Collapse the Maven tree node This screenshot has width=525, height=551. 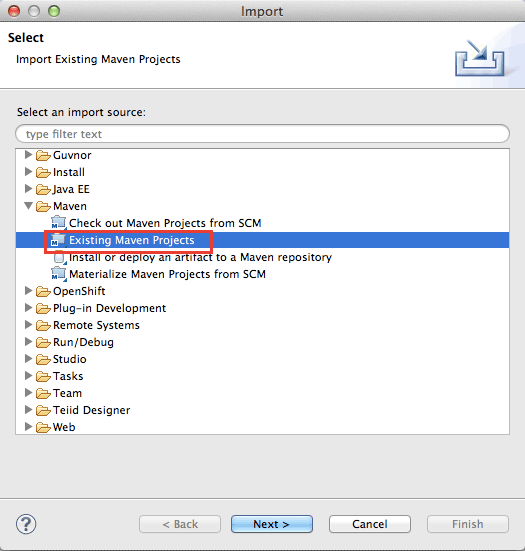[29, 206]
